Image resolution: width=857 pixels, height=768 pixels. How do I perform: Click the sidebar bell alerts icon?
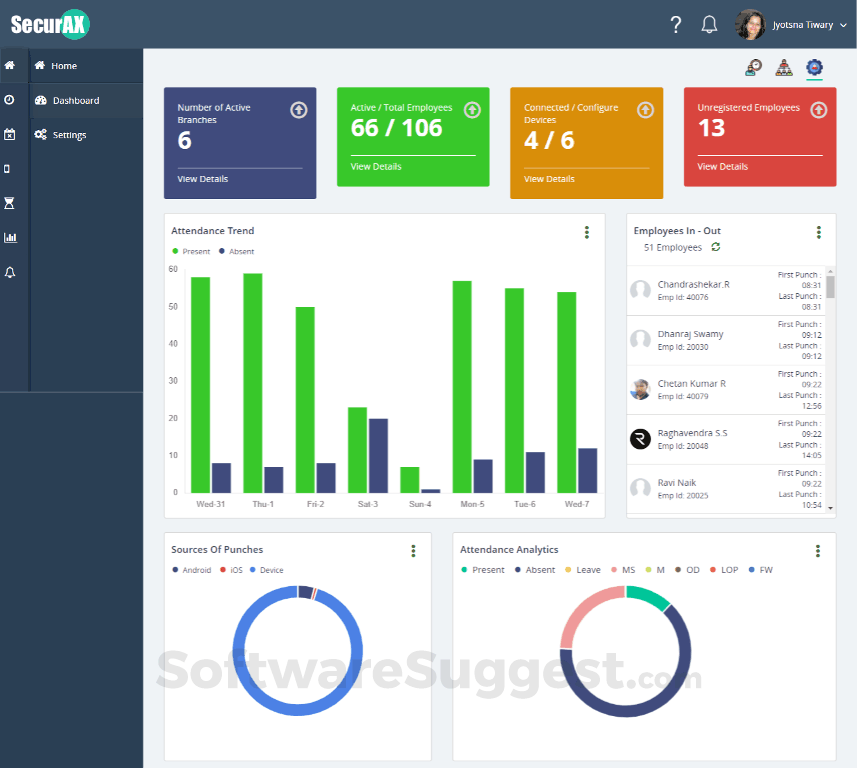click(10, 272)
